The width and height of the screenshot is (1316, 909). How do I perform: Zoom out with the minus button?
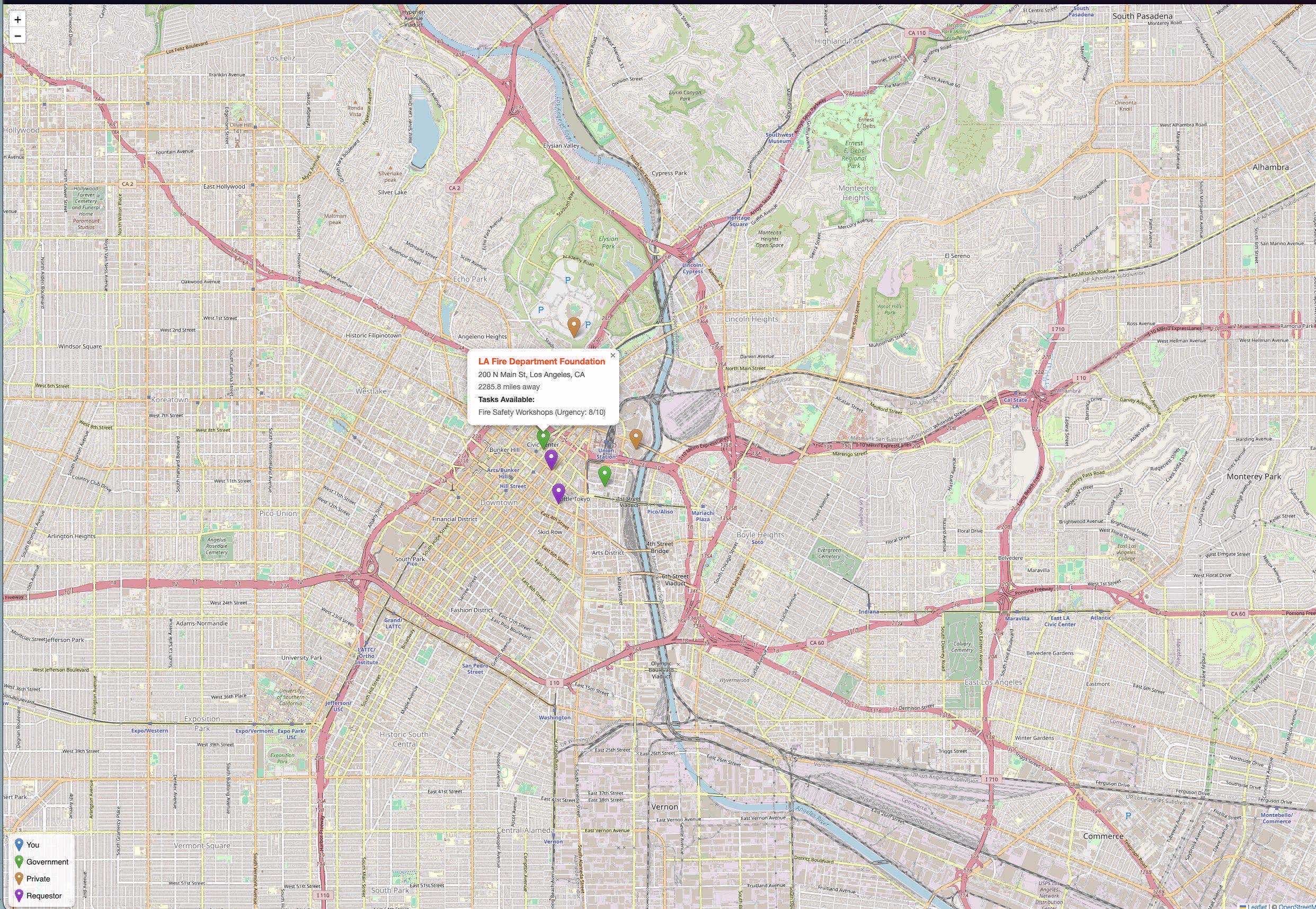(17, 36)
